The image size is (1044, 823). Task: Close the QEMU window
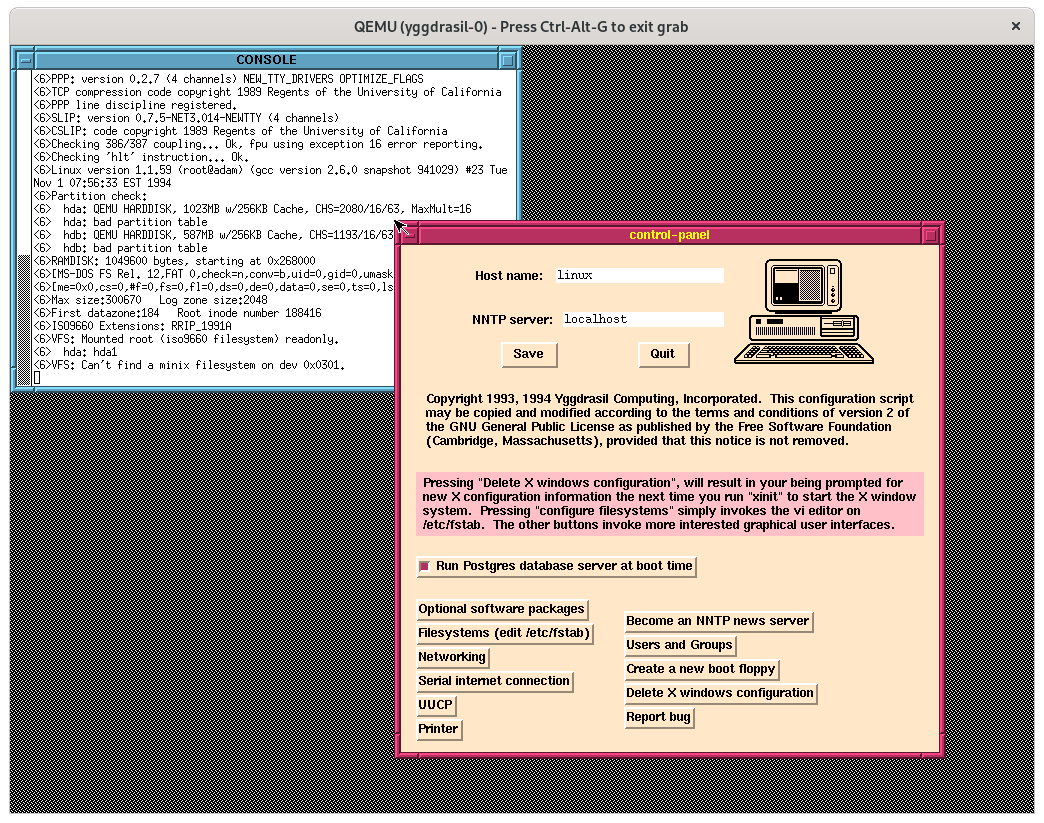click(1015, 27)
